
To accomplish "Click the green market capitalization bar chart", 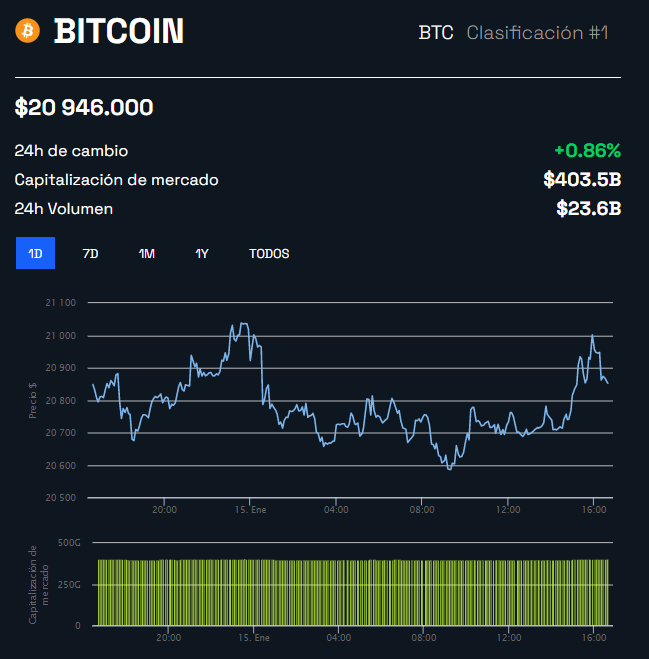I will click(x=352, y=592).
